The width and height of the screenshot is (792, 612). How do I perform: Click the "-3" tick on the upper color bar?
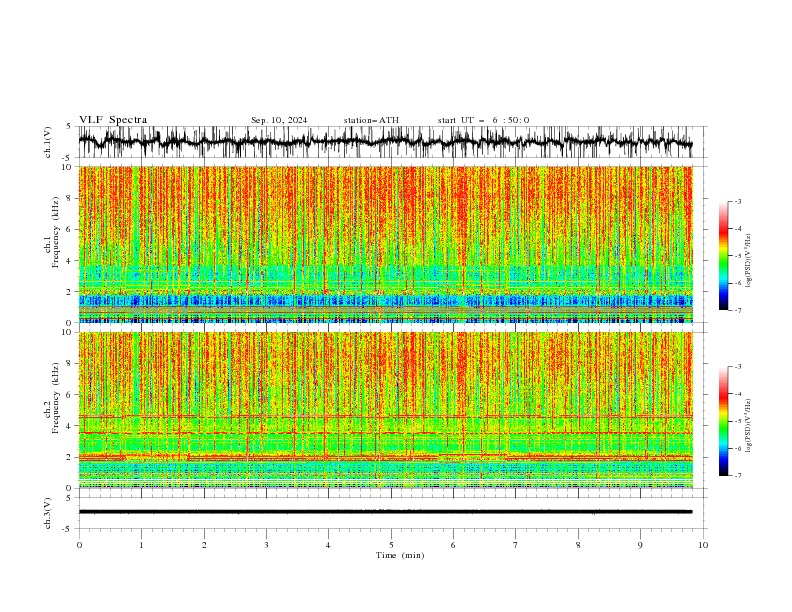click(x=738, y=201)
